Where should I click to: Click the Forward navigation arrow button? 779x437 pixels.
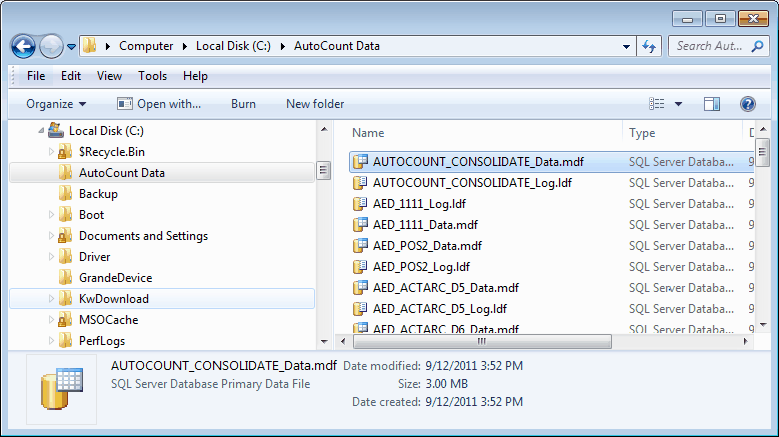point(51,47)
